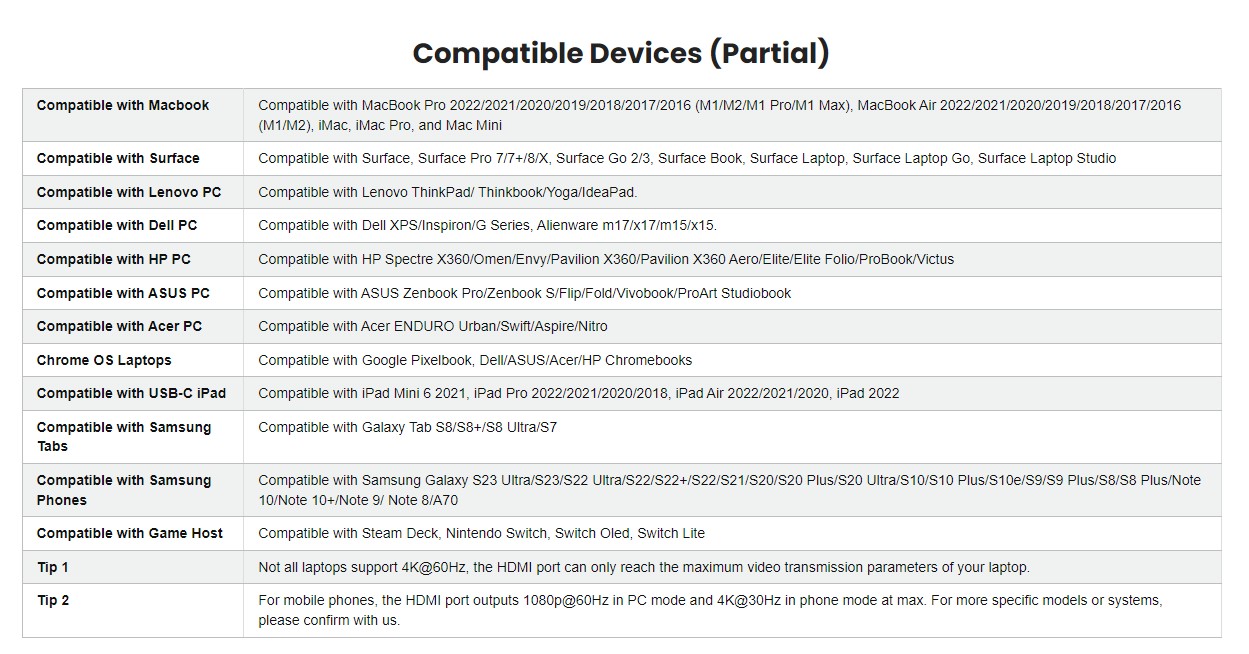Select the Compatible with Macbook row label
Screen dimensions: 1249x654
pos(123,105)
